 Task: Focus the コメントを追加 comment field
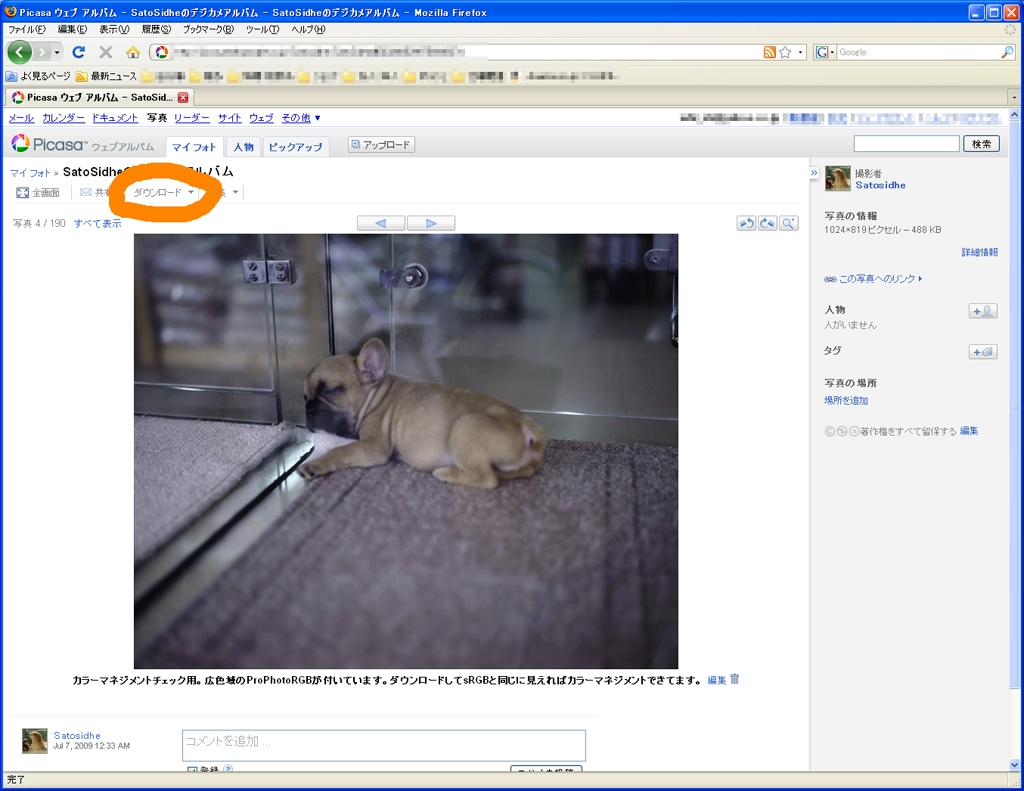pos(384,745)
